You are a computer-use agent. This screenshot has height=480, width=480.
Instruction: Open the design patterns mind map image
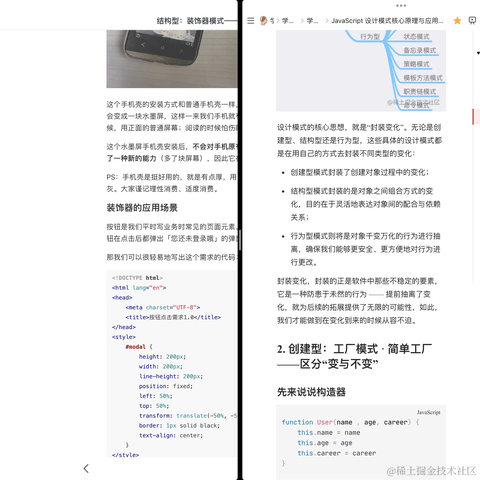point(361,70)
